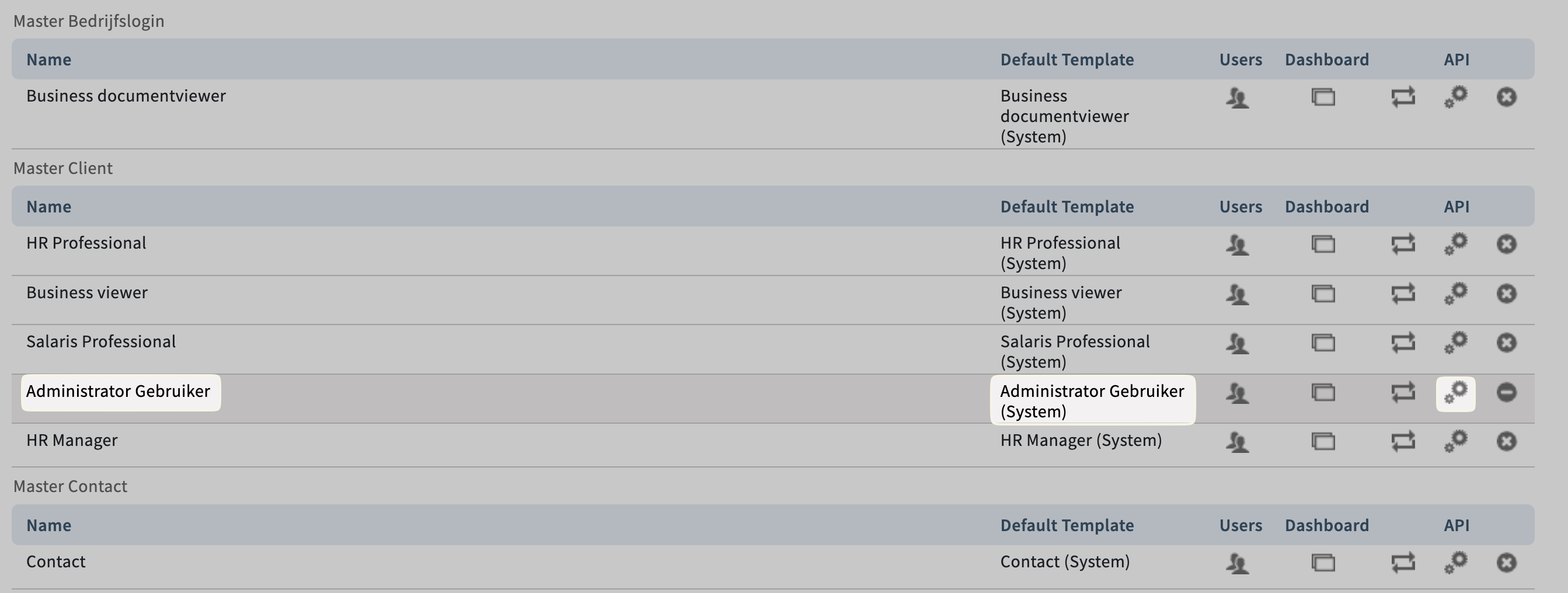Open users for HR Manager role
The height and width of the screenshot is (593, 1568).
(1237, 441)
